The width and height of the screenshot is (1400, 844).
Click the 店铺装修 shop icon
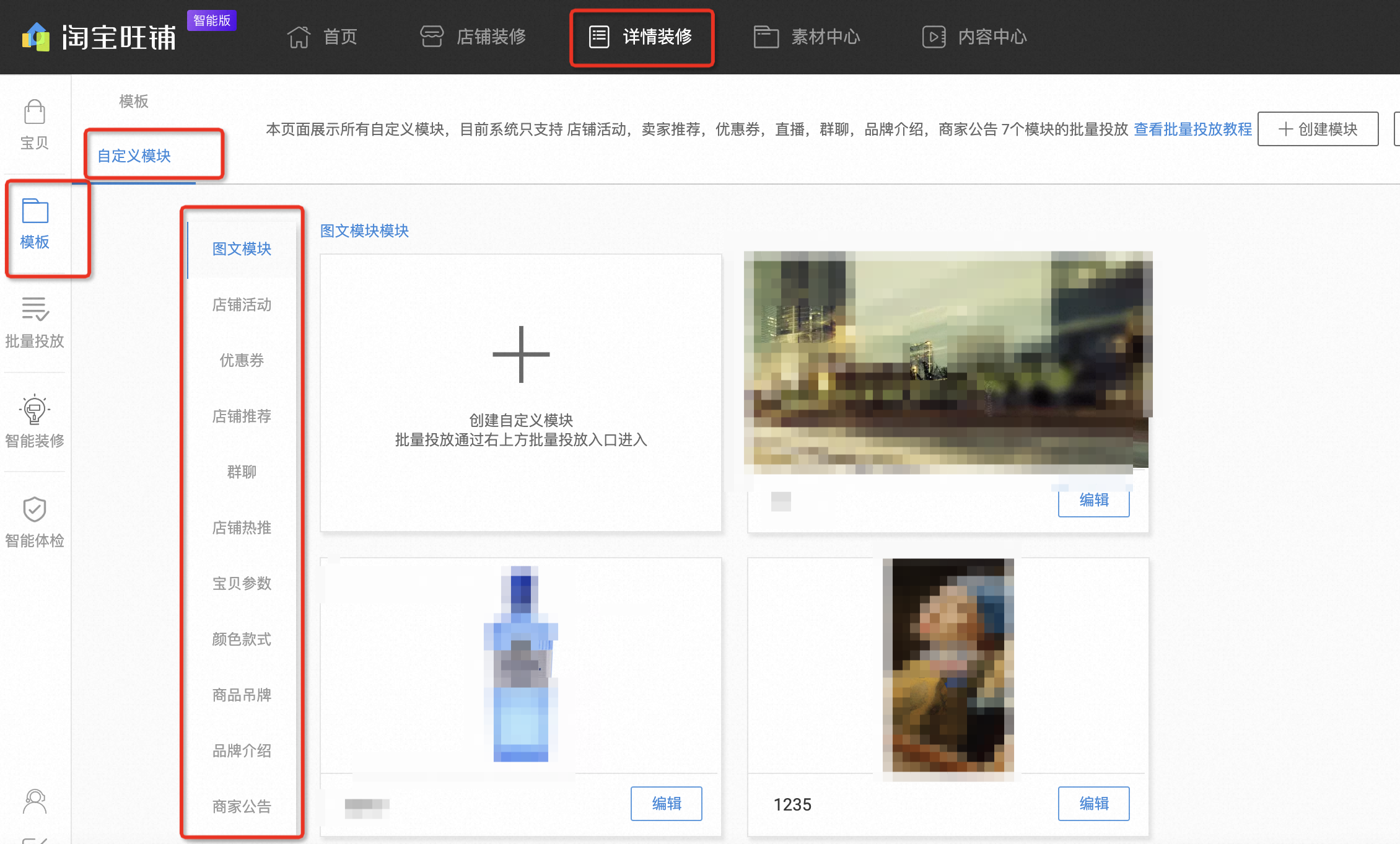click(432, 37)
